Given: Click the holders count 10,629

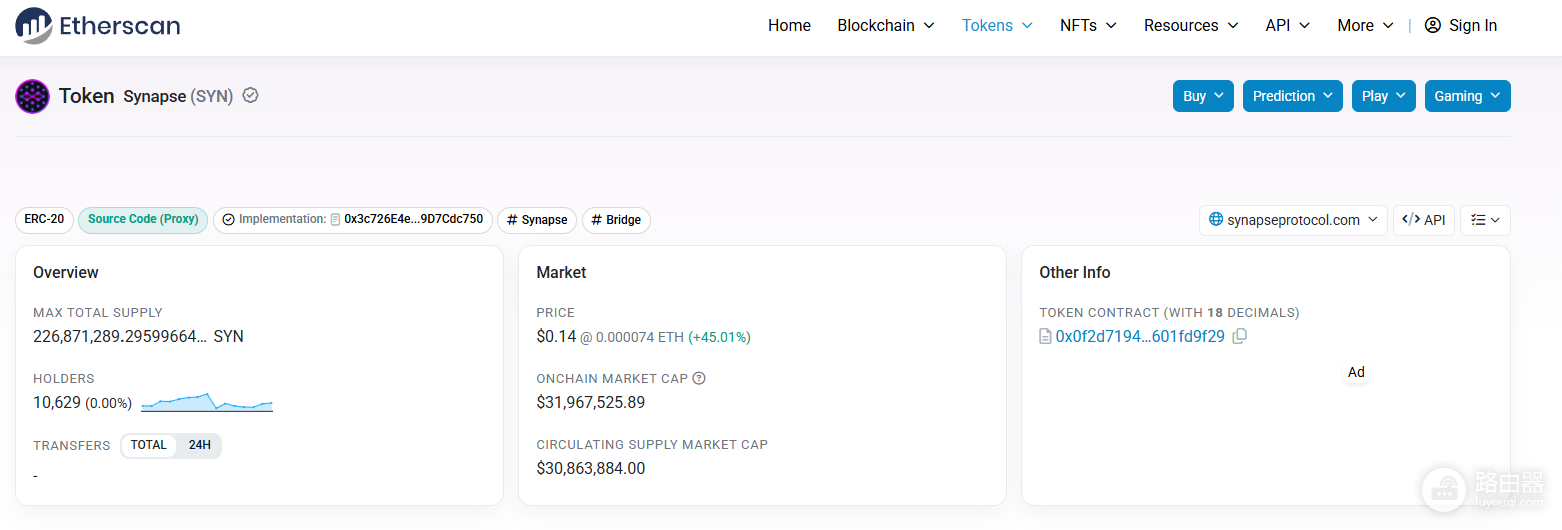Looking at the screenshot, I should [57, 403].
